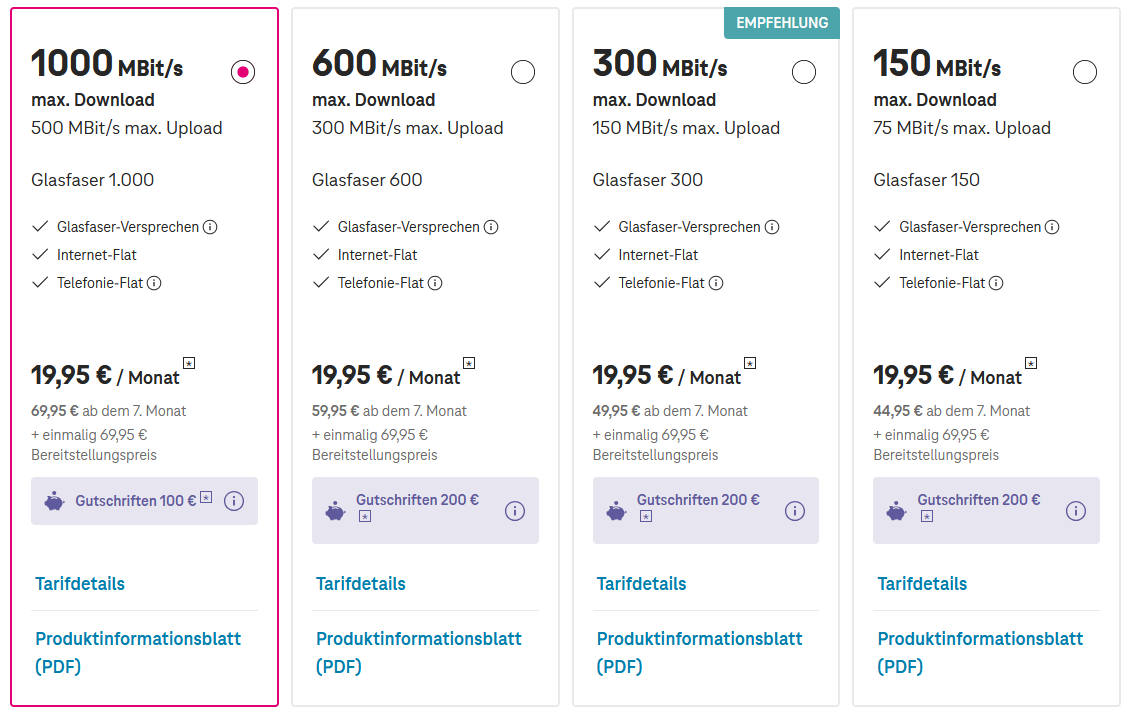The image size is (1129, 715).
Task: Click footnote marker by Glasfaser 150 monthly price
Action: [x=1031, y=363]
